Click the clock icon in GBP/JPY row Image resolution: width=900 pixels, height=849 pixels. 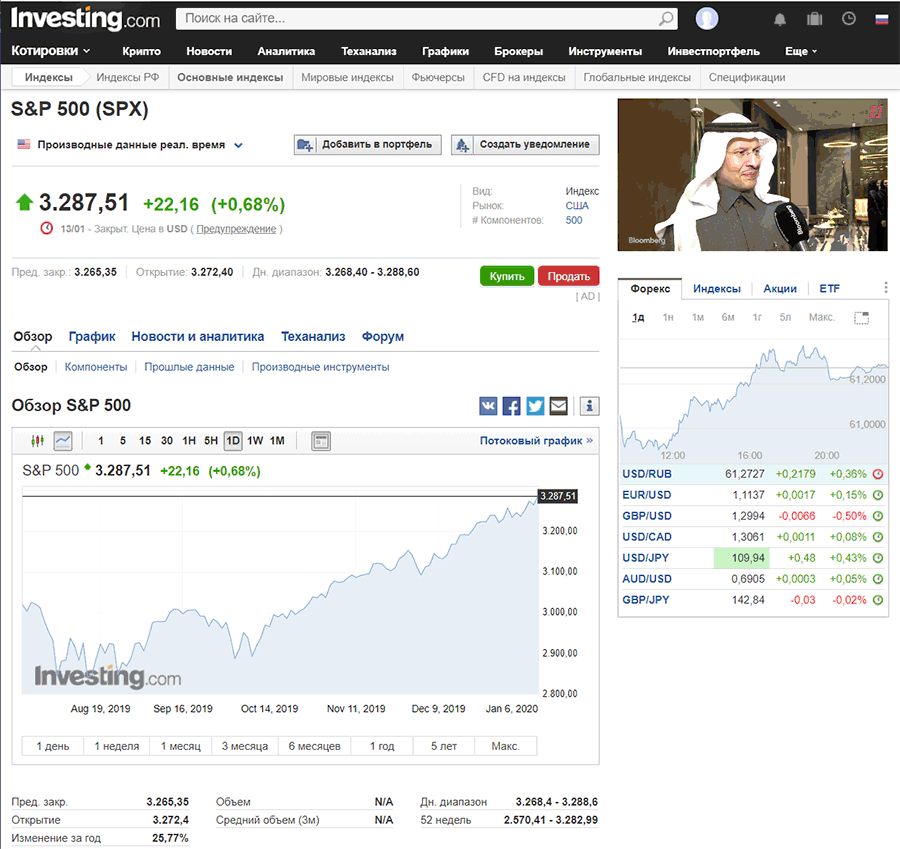point(878,600)
